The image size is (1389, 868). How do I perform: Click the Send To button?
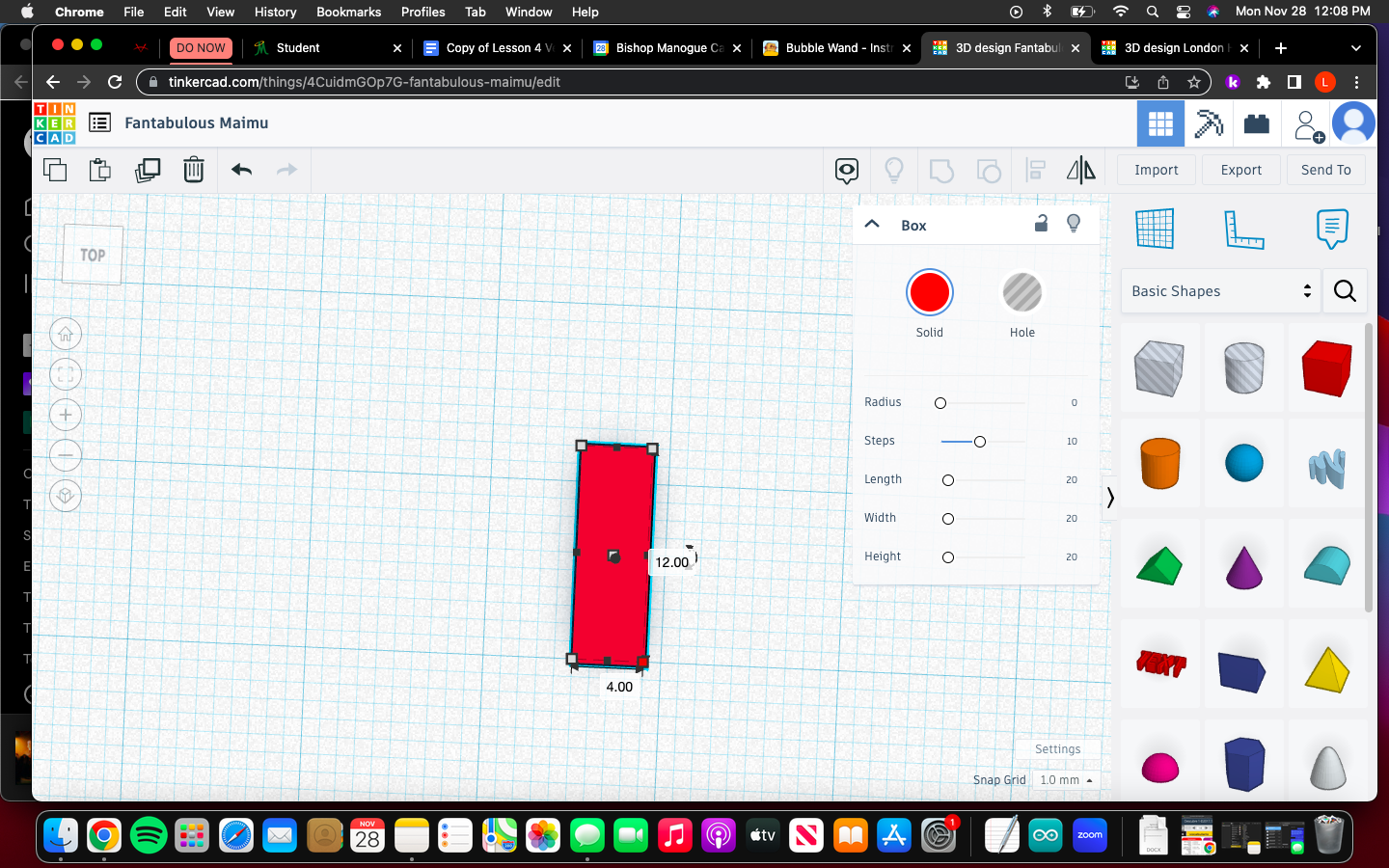pos(1326,170)
